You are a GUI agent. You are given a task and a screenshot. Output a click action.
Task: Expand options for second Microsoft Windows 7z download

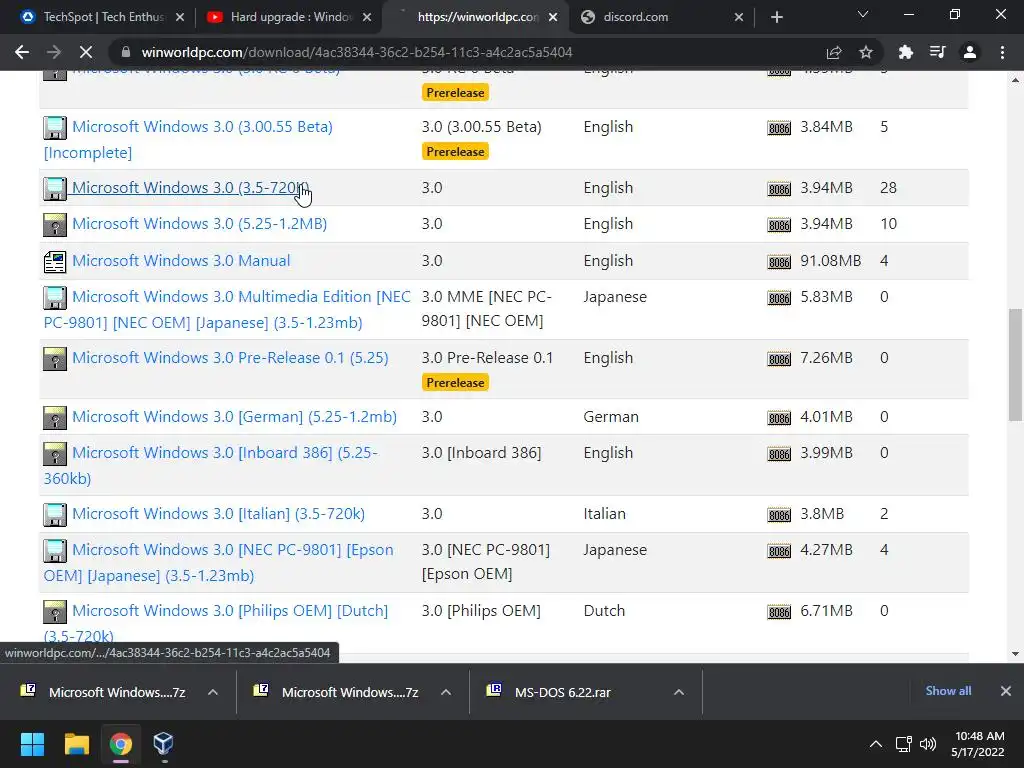[x=446, y=692]
